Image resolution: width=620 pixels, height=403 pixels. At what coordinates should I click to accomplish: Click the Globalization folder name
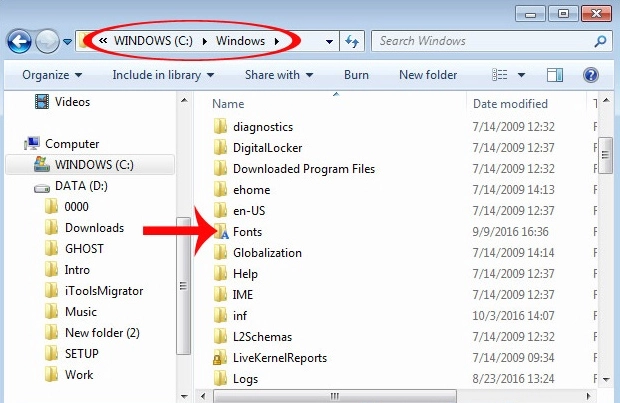click(x=267, y=253)
